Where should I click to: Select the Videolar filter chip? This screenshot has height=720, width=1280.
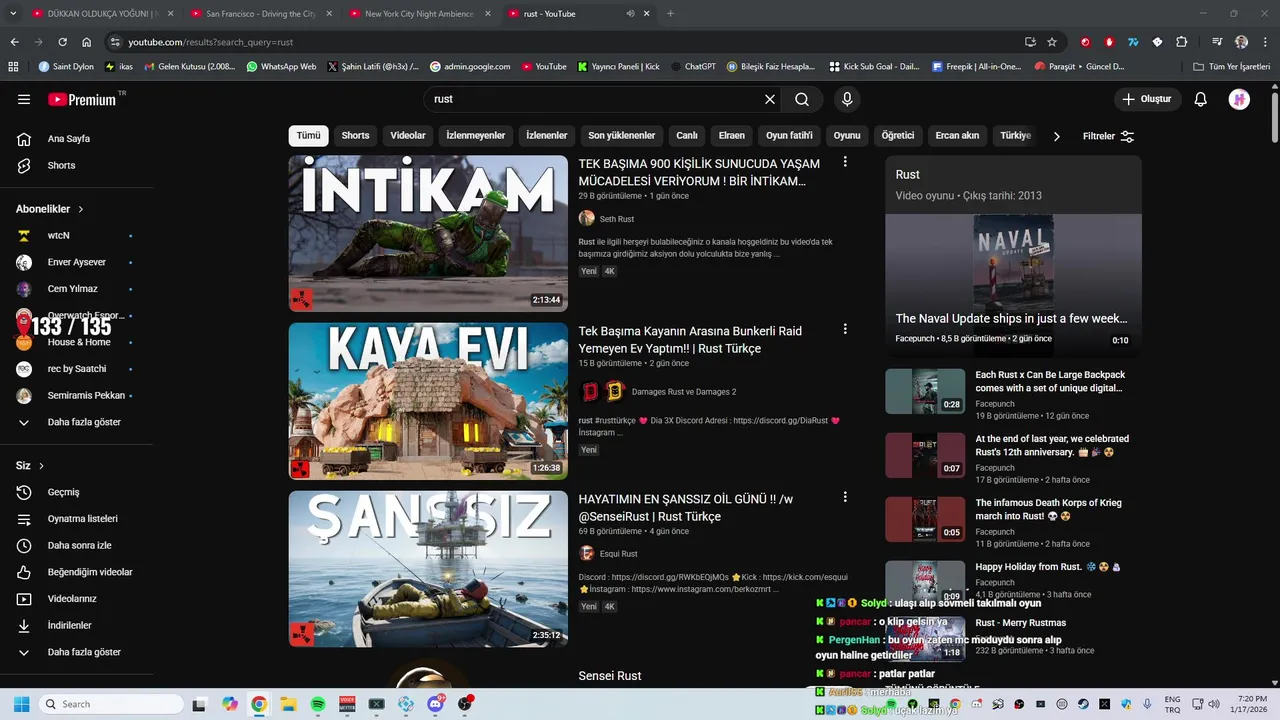[x=408, y=136]
